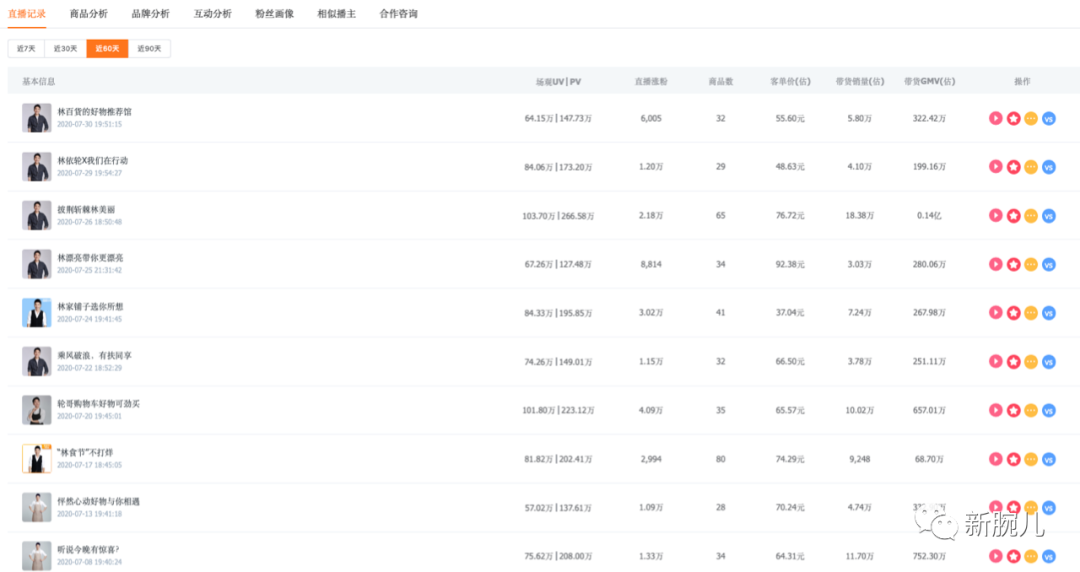The height and width of the screenshot is (572, 1080).
Task: Open the 林家铺子选你所想 host thumbnail
Action: click(37, 313)
